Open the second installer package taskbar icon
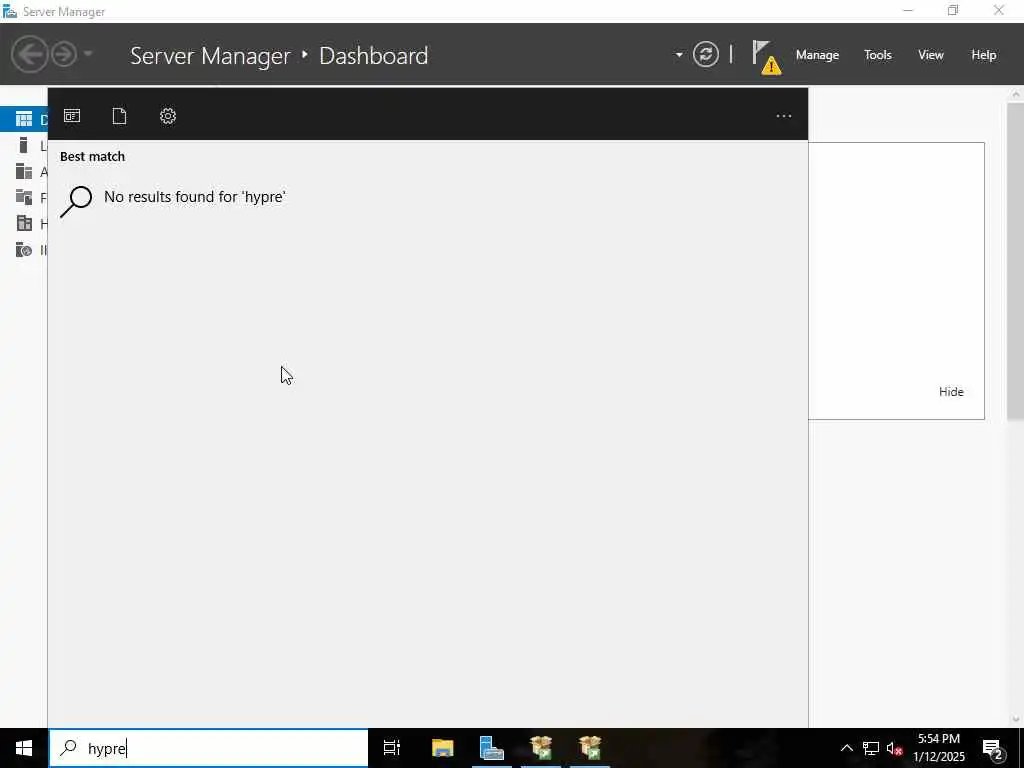 click(x=590, y=748)
